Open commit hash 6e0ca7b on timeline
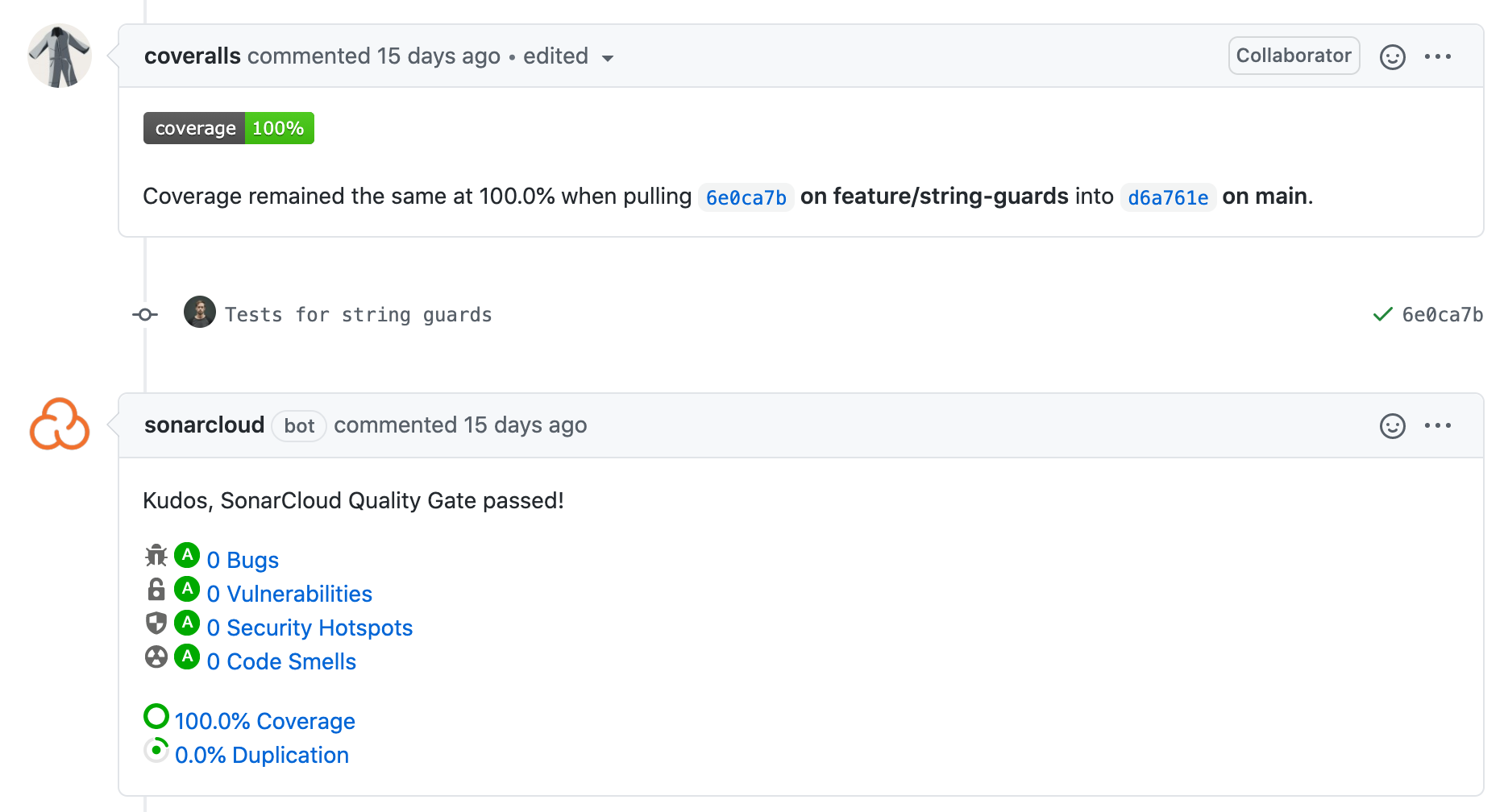1504x812 pixels. pos(1442,315)
